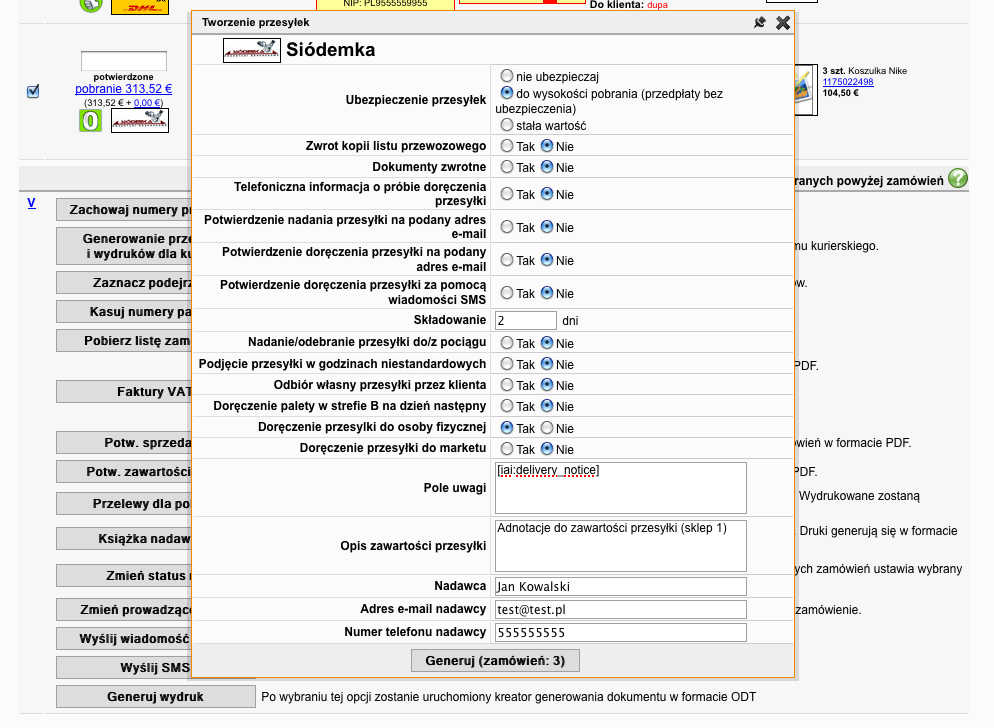This screenshot has width=994, height=728.
Task: Click the DHL courier logo
Action: [x=140, y=6]
